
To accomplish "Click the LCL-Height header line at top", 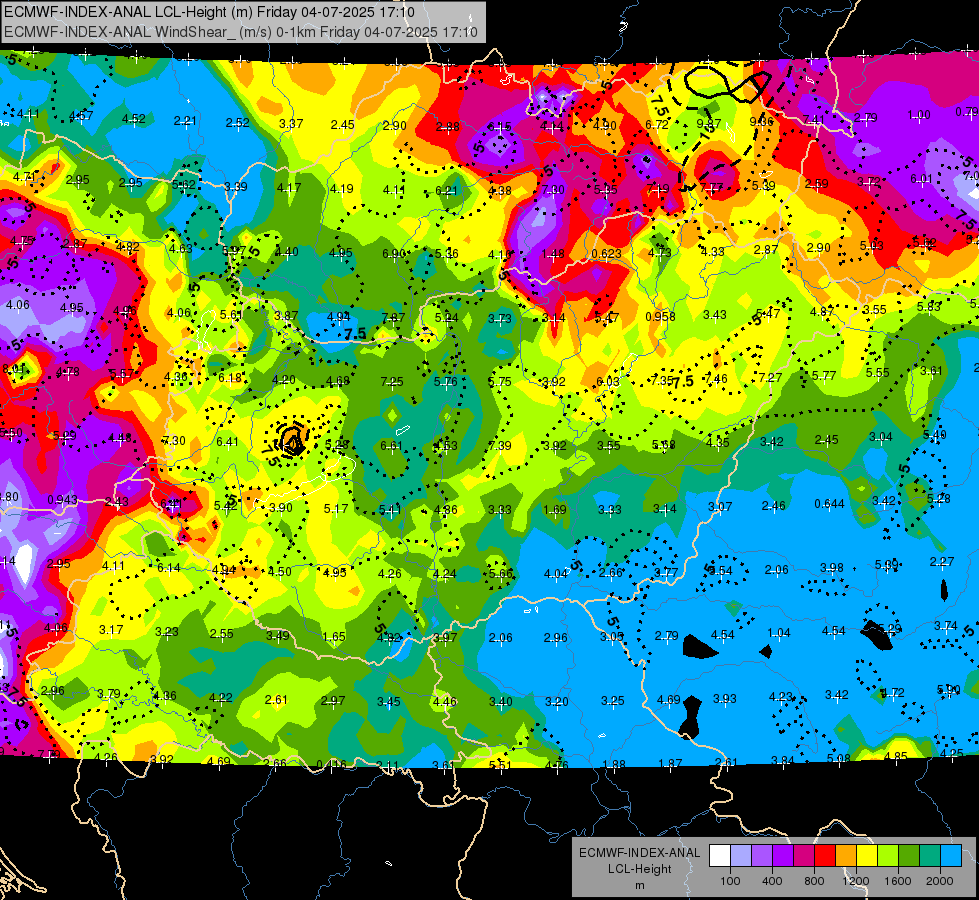I will [x=209, y=12].
